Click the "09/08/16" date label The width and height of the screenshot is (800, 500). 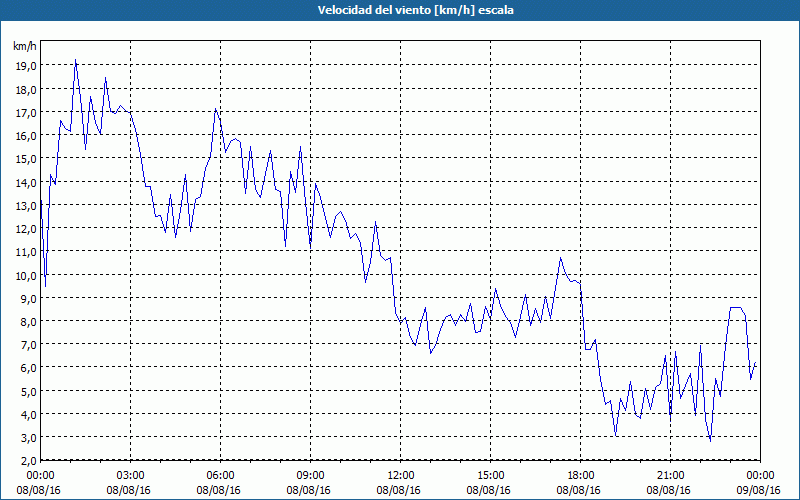pyautogui.click(x=759, y=490)
